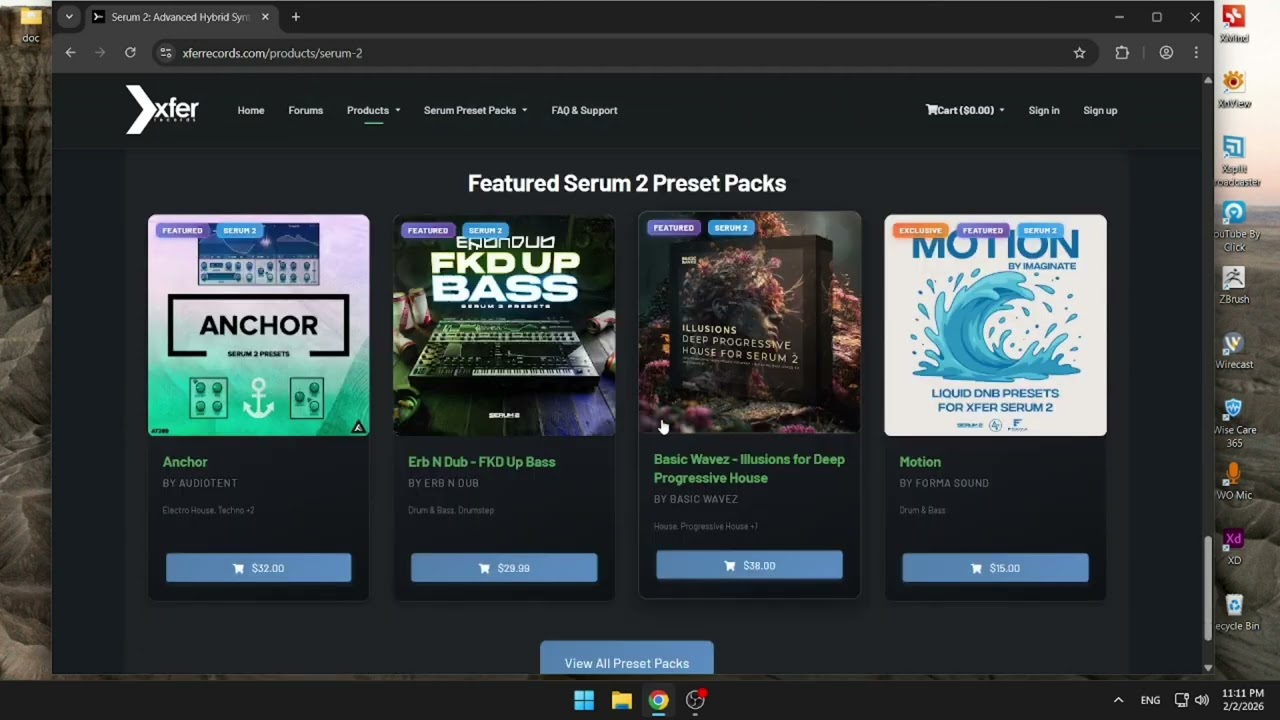The height and width of the screenshot is (720, 1280).
Task: Click the Motion pack cover image
Action: (995, 325)
